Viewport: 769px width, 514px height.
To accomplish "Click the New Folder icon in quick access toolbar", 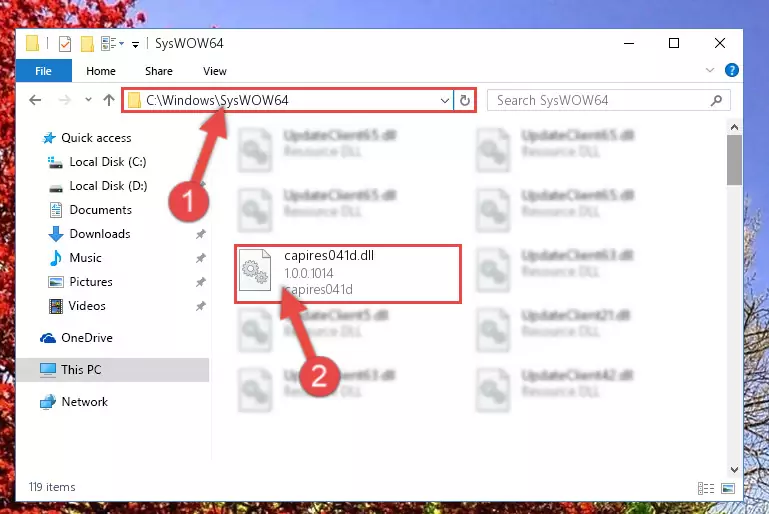I will coord(87,44).
